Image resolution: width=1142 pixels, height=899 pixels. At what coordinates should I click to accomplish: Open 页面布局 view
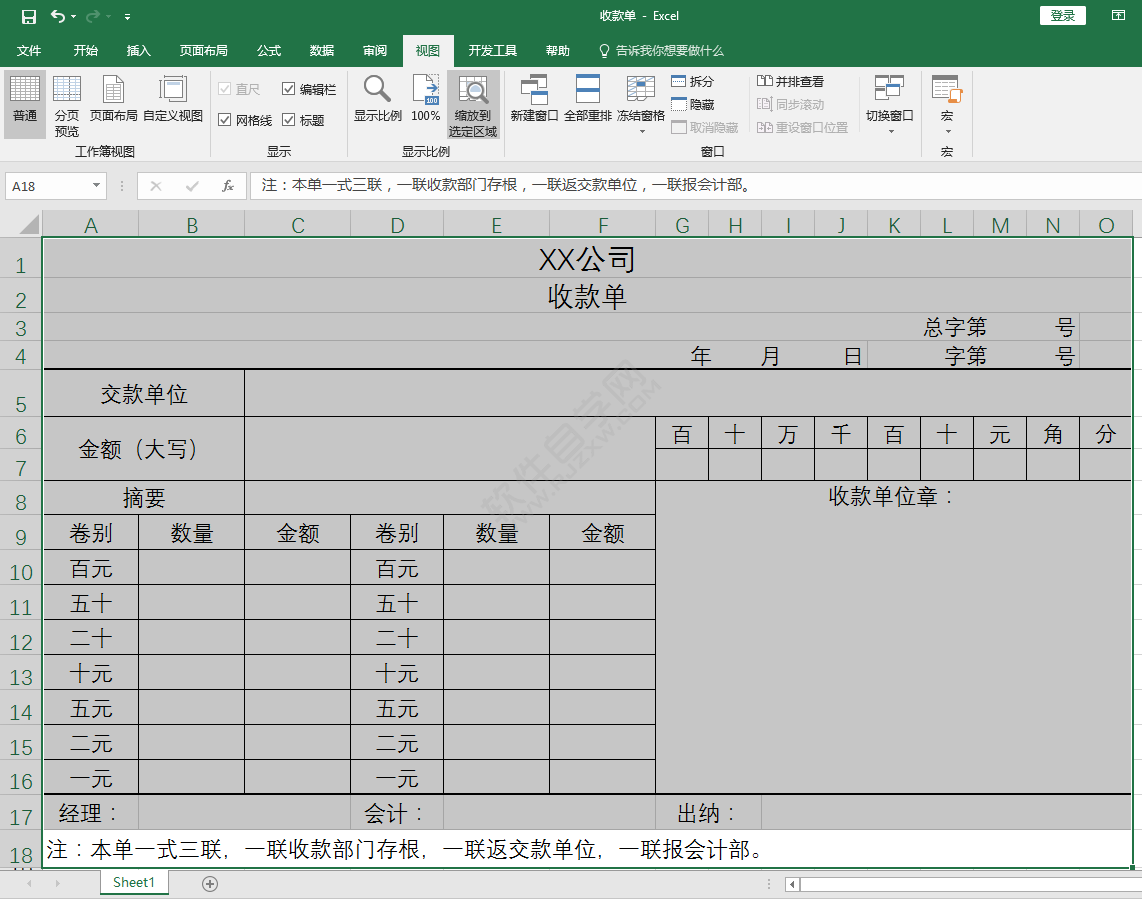tap(112, 100)
